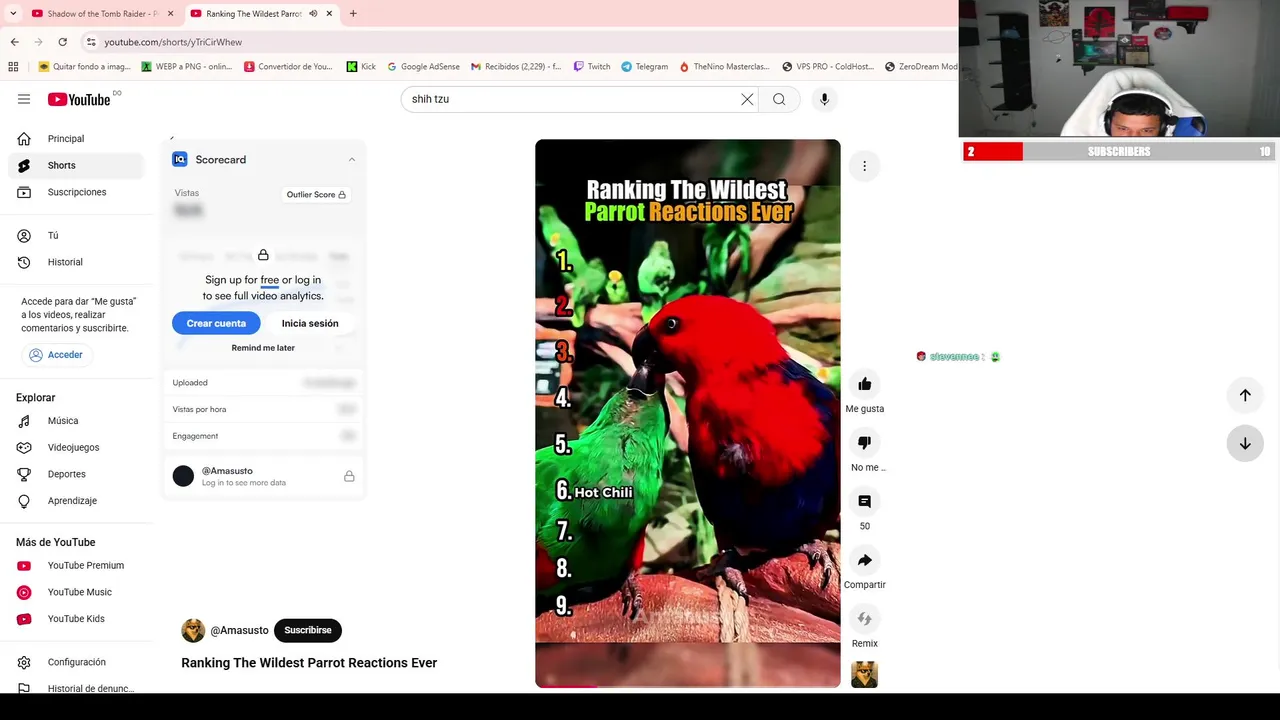1280x720 pixels.
Task: Click the Outlier Score lock badge
Action: point(316,195)
